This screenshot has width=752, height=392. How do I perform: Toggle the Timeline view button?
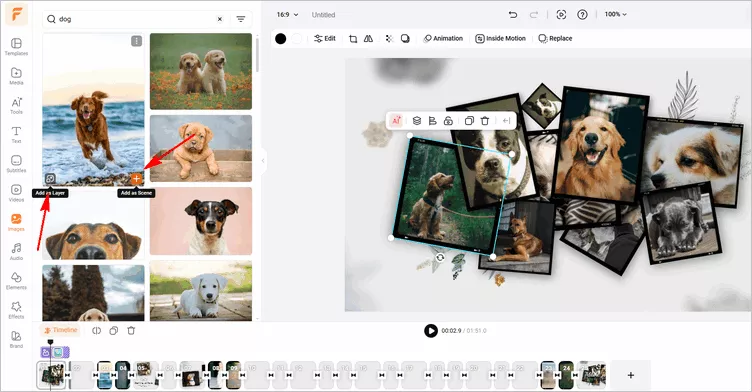60,330
